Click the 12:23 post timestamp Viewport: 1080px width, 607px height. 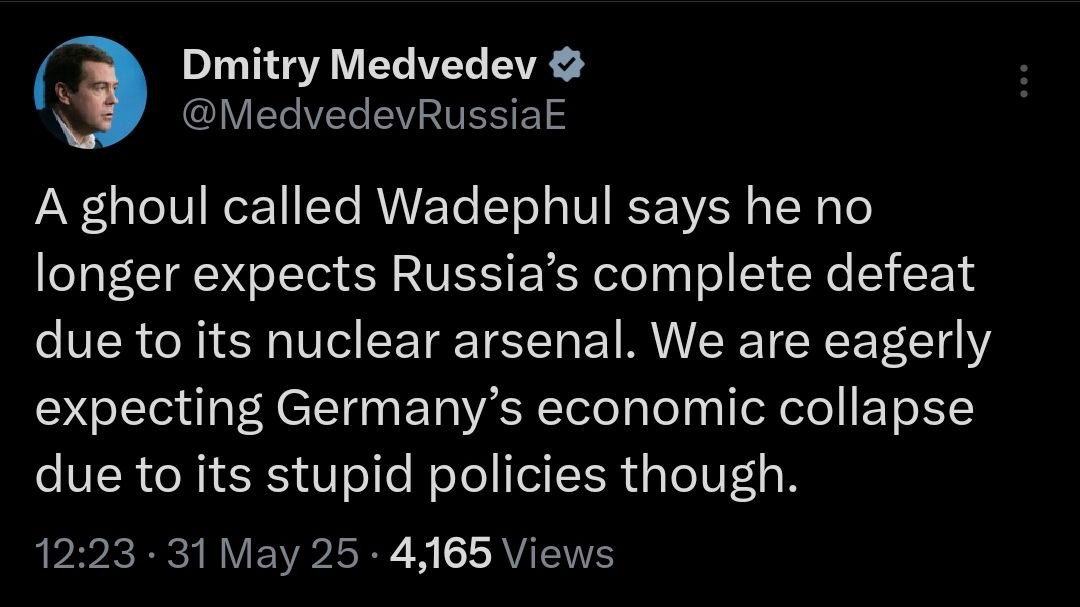tap(84, 553)
